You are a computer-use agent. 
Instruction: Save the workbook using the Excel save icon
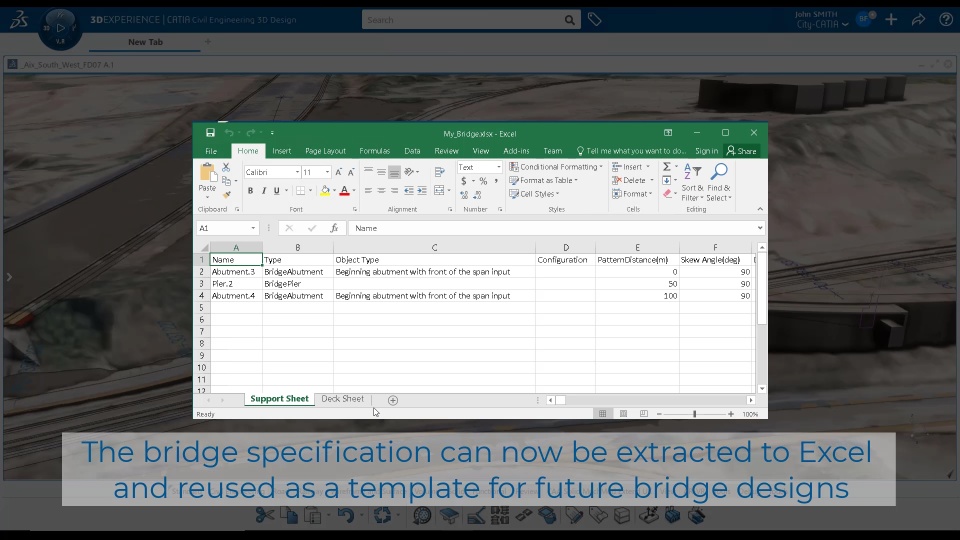click(x=210, y=133)
